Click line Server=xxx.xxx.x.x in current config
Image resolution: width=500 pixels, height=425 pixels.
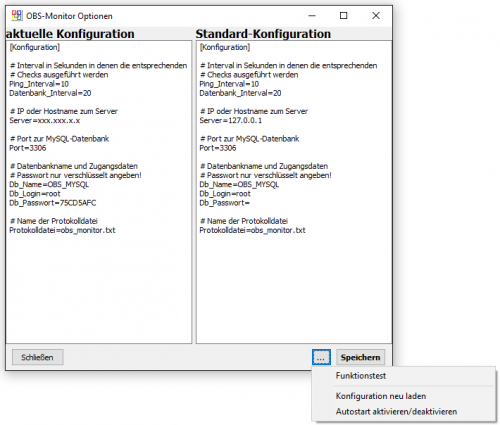[45, 120]
